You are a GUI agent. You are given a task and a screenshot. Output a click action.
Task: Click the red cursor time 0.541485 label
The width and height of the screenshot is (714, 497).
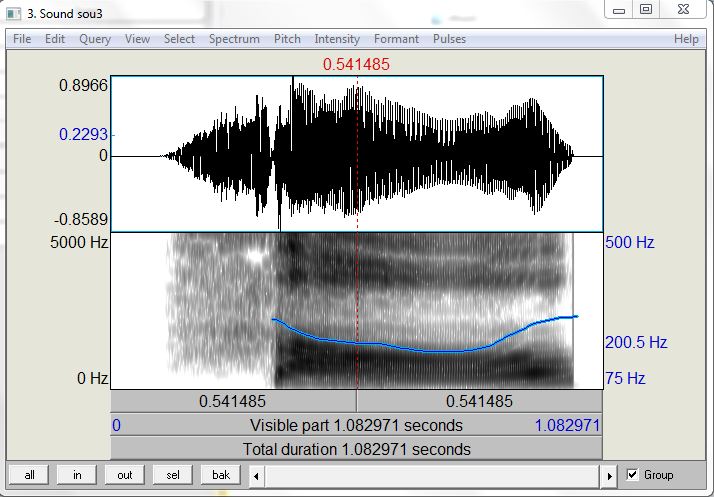pos(356,64)
